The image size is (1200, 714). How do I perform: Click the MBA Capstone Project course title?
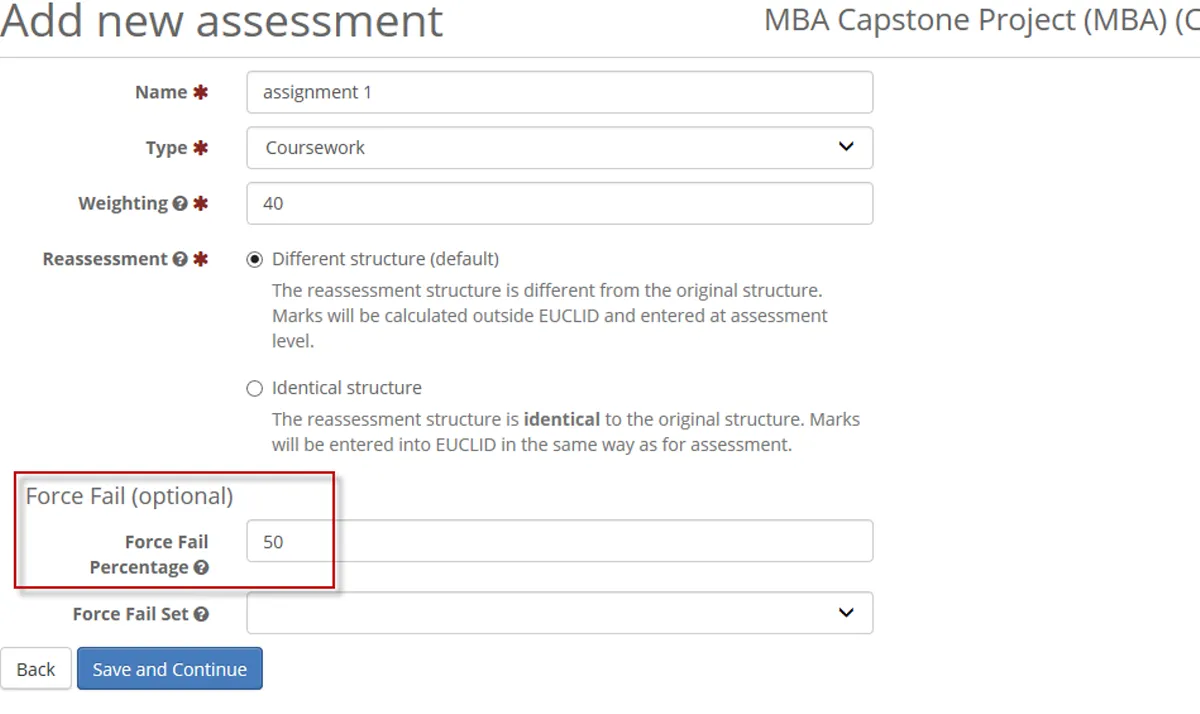980,20
